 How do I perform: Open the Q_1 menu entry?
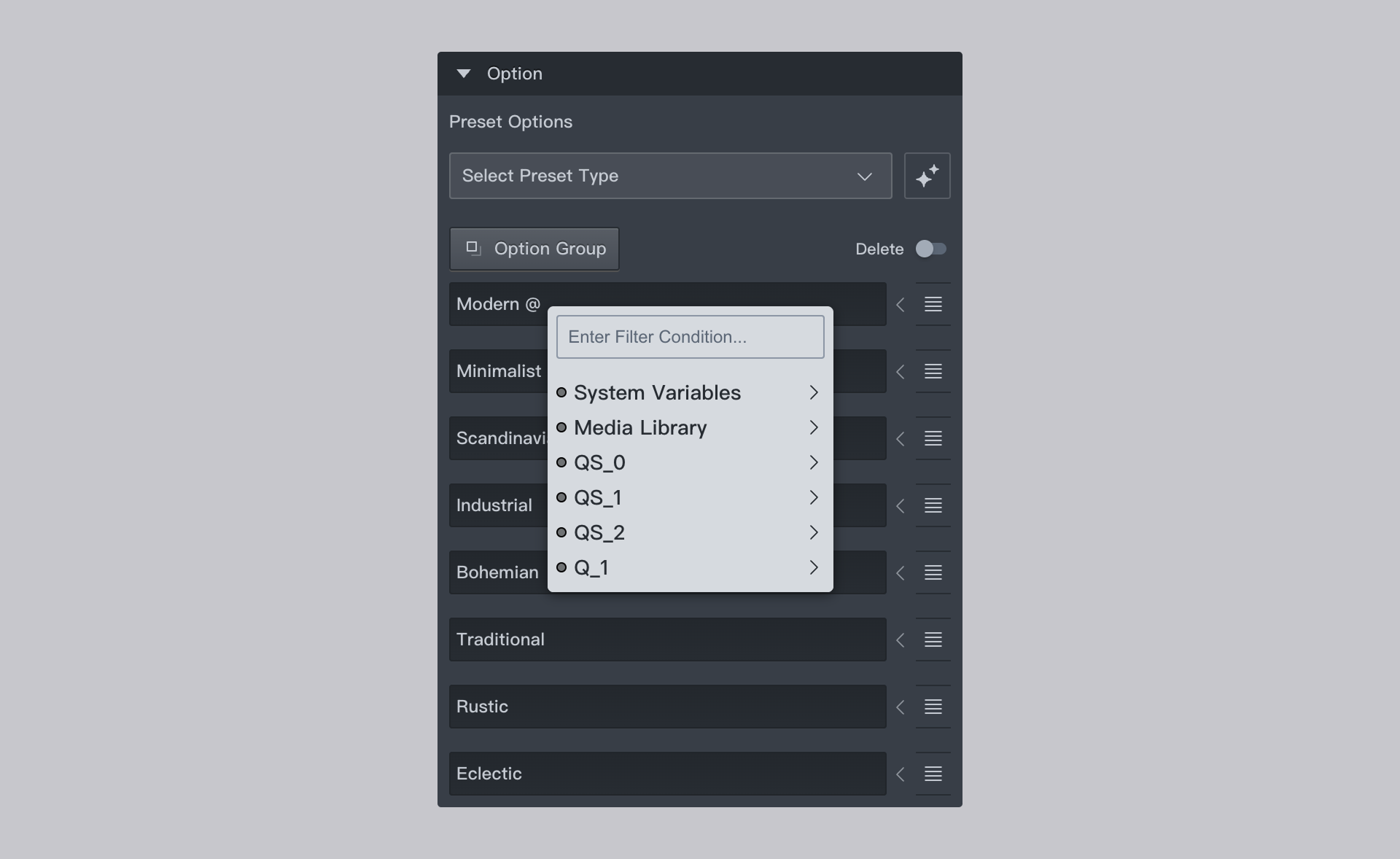[690, 567]
